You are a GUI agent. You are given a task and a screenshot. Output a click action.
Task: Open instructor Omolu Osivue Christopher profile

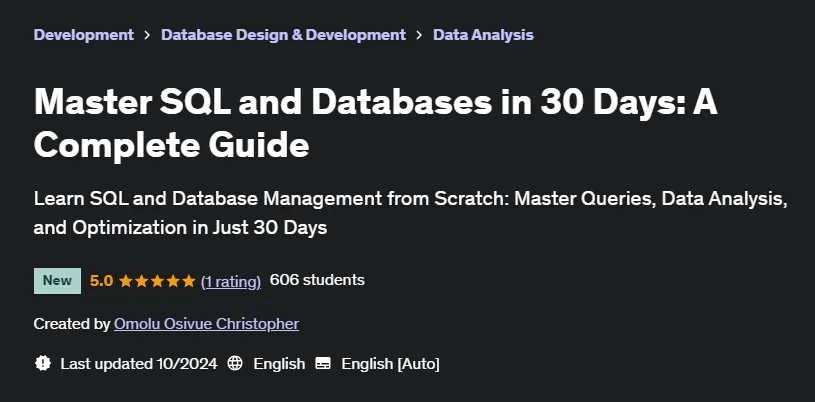(206, 324)
